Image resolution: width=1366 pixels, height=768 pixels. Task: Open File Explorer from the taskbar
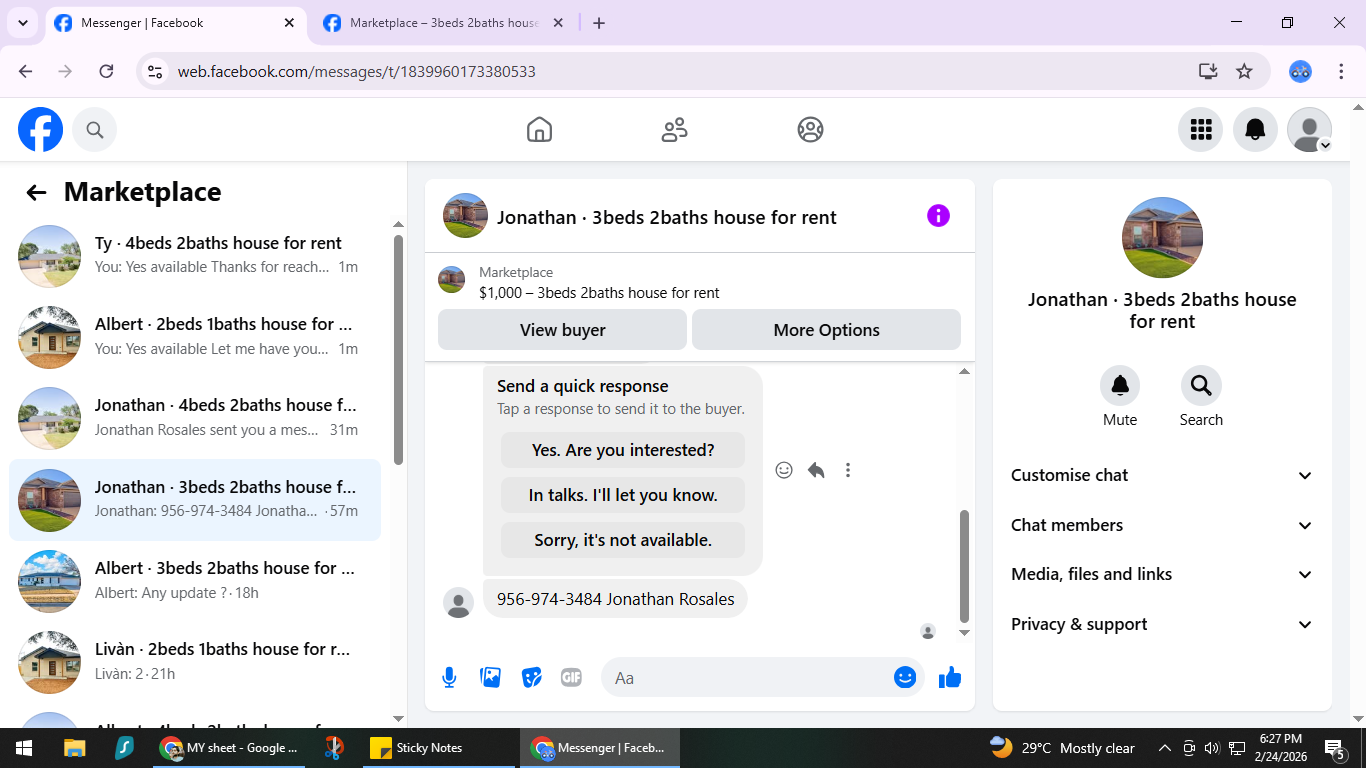point(75,748)
